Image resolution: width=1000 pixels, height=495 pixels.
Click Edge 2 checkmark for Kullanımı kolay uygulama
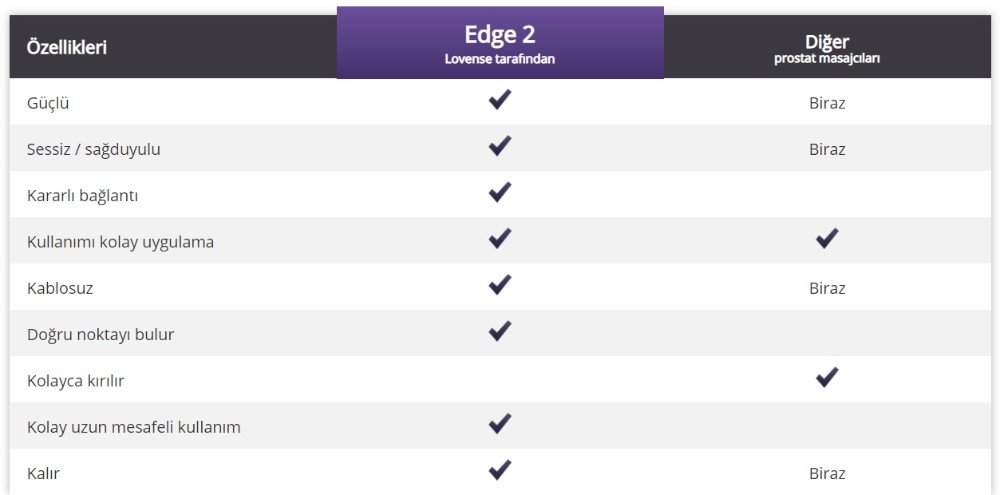pyautogui.click(x=500, y=239)
